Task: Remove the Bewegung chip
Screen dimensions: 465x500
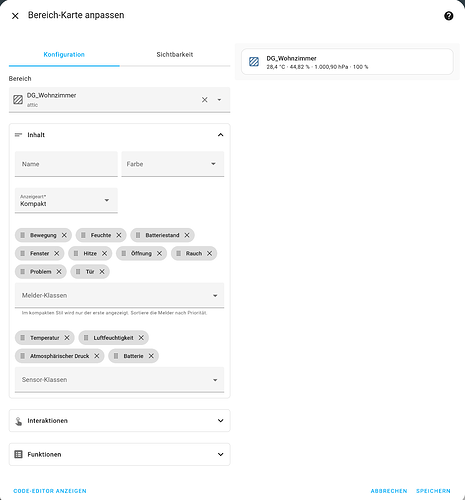Action: [64, 235]
